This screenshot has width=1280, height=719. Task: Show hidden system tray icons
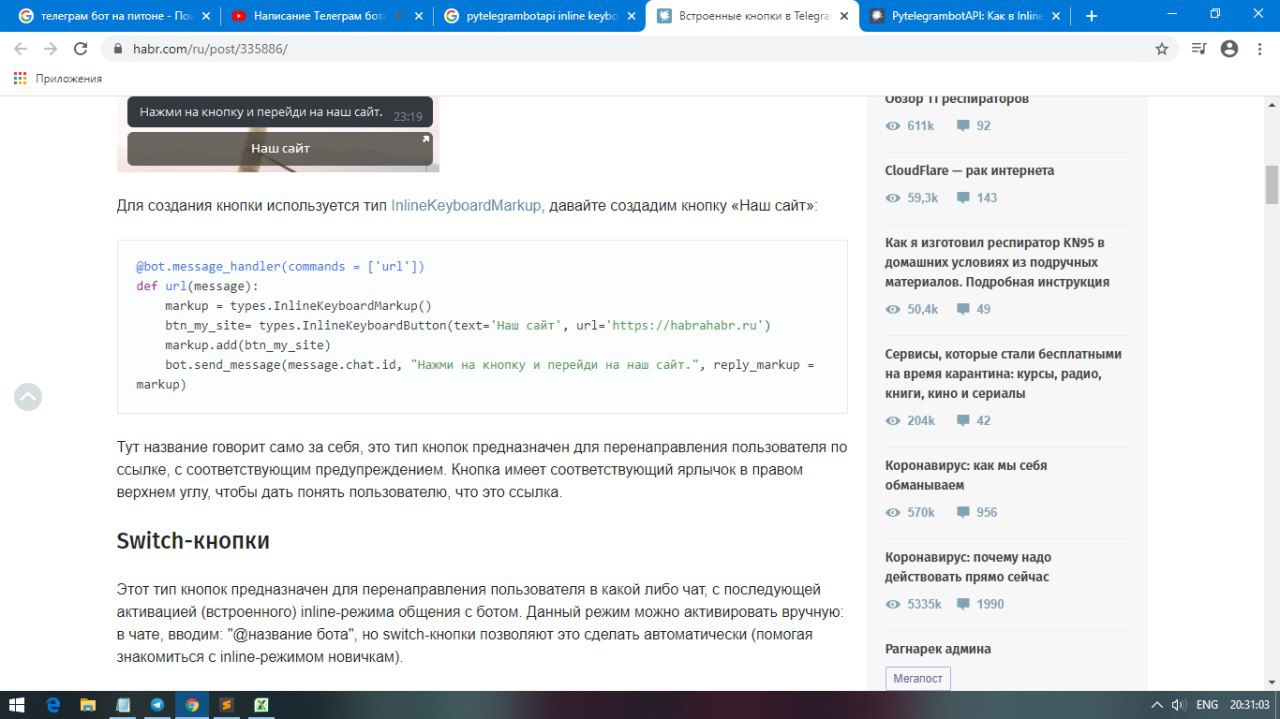tap(1157, 705)
